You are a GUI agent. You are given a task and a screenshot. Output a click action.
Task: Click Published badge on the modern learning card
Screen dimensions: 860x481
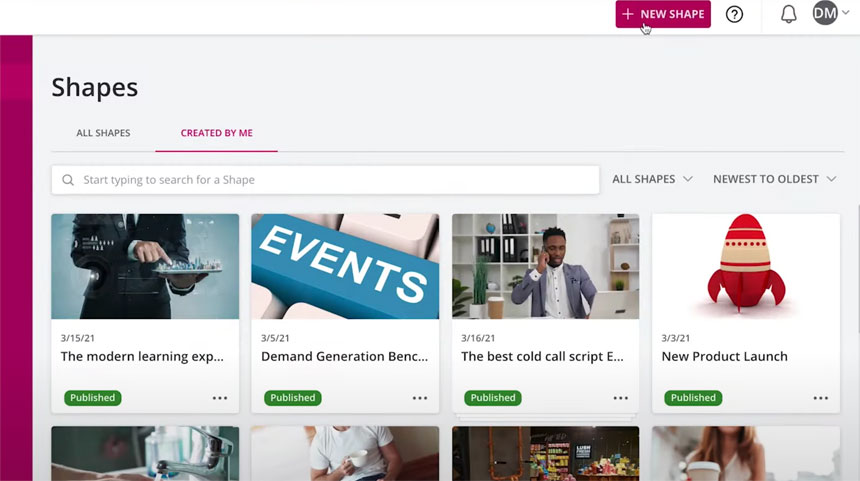(x=93, y=398)
